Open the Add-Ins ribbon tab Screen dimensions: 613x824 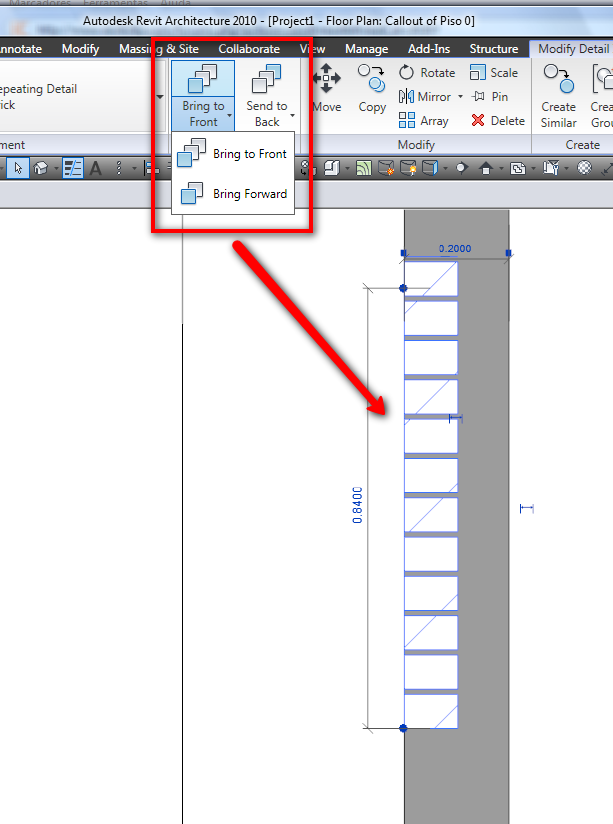point(429,49)
